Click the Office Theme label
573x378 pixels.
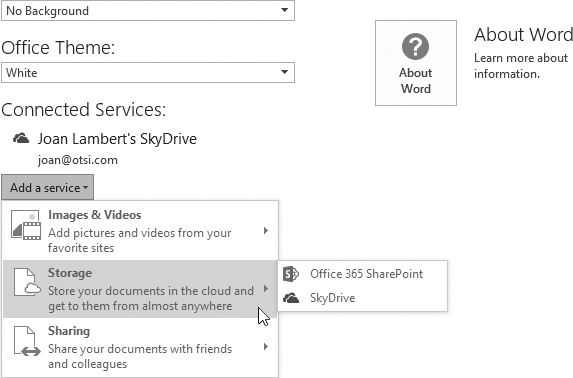[x=58, y=48]
